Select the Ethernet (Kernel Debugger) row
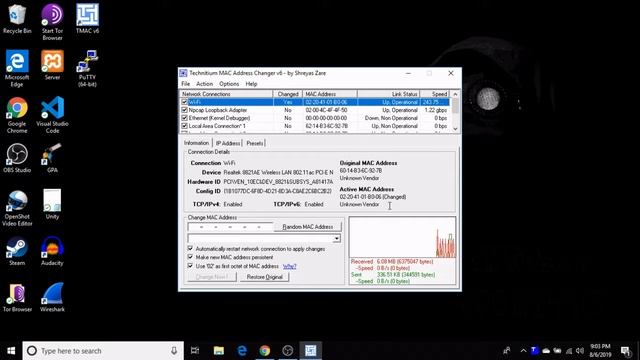640x360 pixels. coord(315,118)
